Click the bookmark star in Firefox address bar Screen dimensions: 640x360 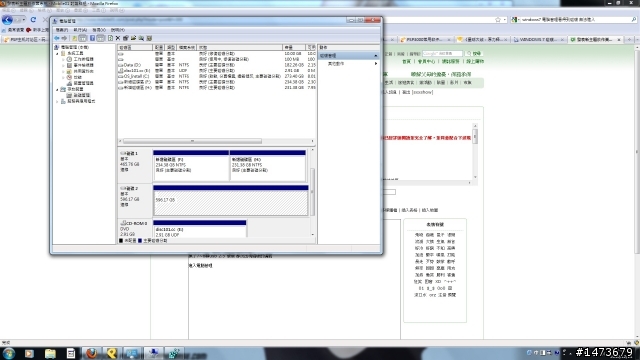click(x=498, y=19)
